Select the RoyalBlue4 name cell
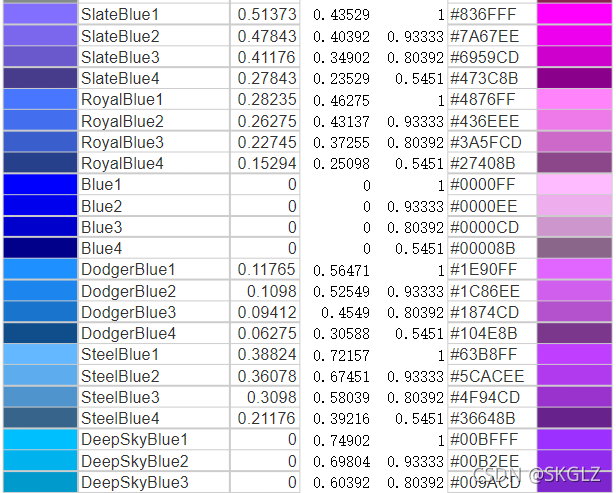The image size is (616, 493). point(154,163)
